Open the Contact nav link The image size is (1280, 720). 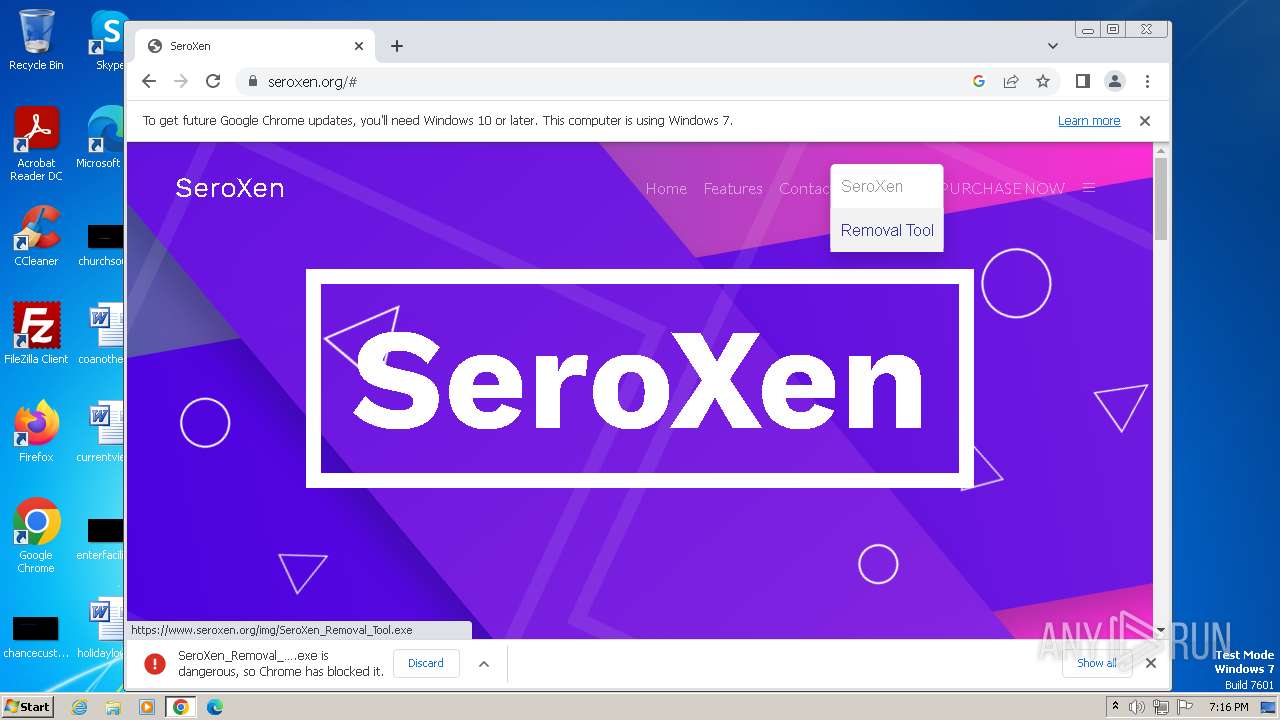[805, 188]
